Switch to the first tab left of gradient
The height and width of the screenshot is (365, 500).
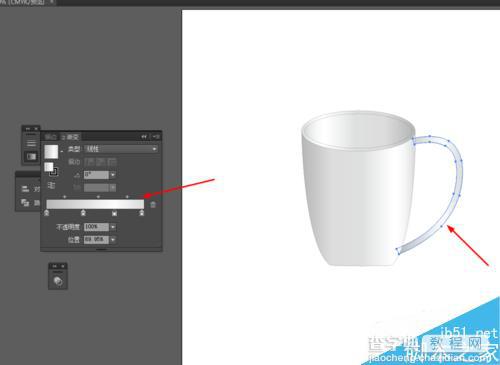[x=51, y=137]
